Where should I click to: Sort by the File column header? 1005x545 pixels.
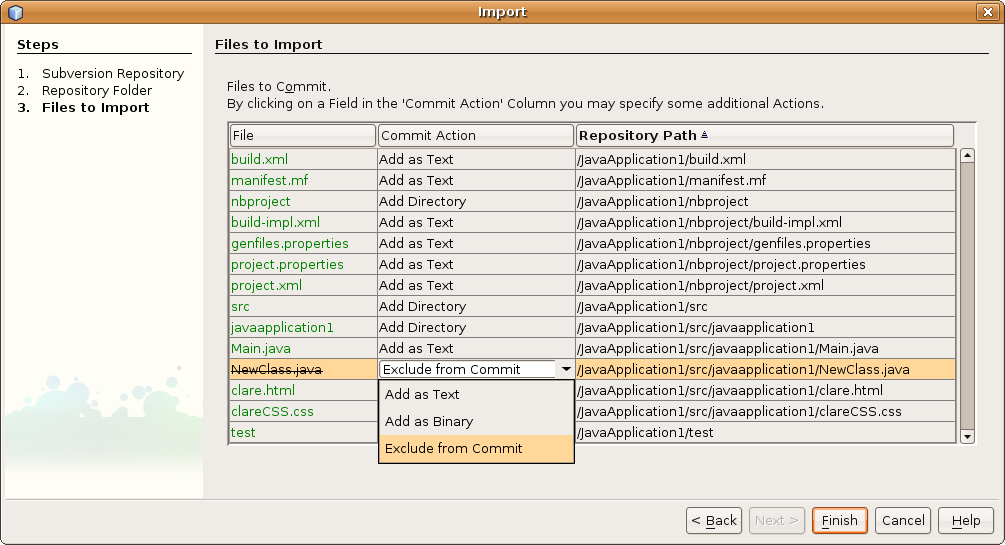[302, 135]
